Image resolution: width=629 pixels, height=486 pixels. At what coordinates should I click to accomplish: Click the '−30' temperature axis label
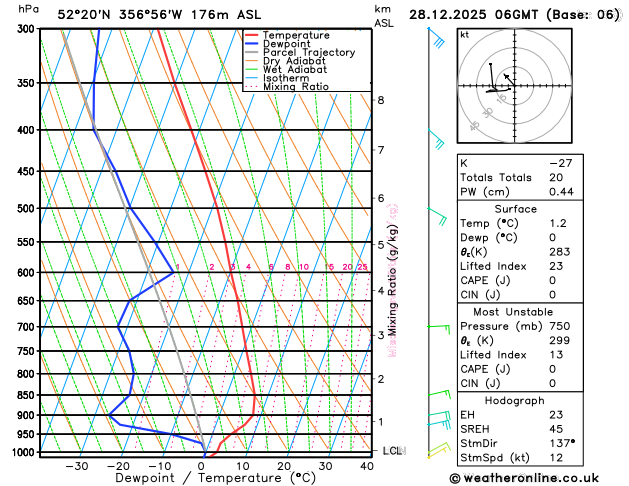coord(76,466)
